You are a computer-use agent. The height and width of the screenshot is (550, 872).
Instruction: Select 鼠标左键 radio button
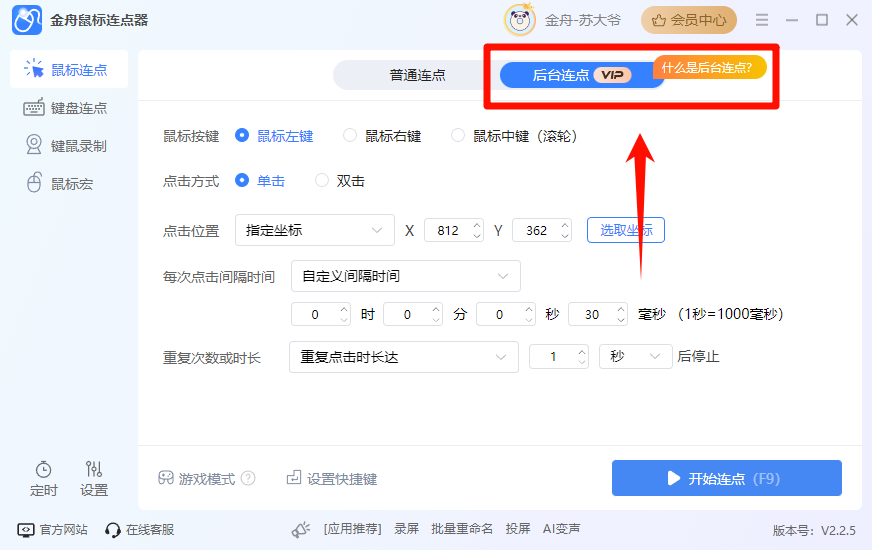pos(242,135)
